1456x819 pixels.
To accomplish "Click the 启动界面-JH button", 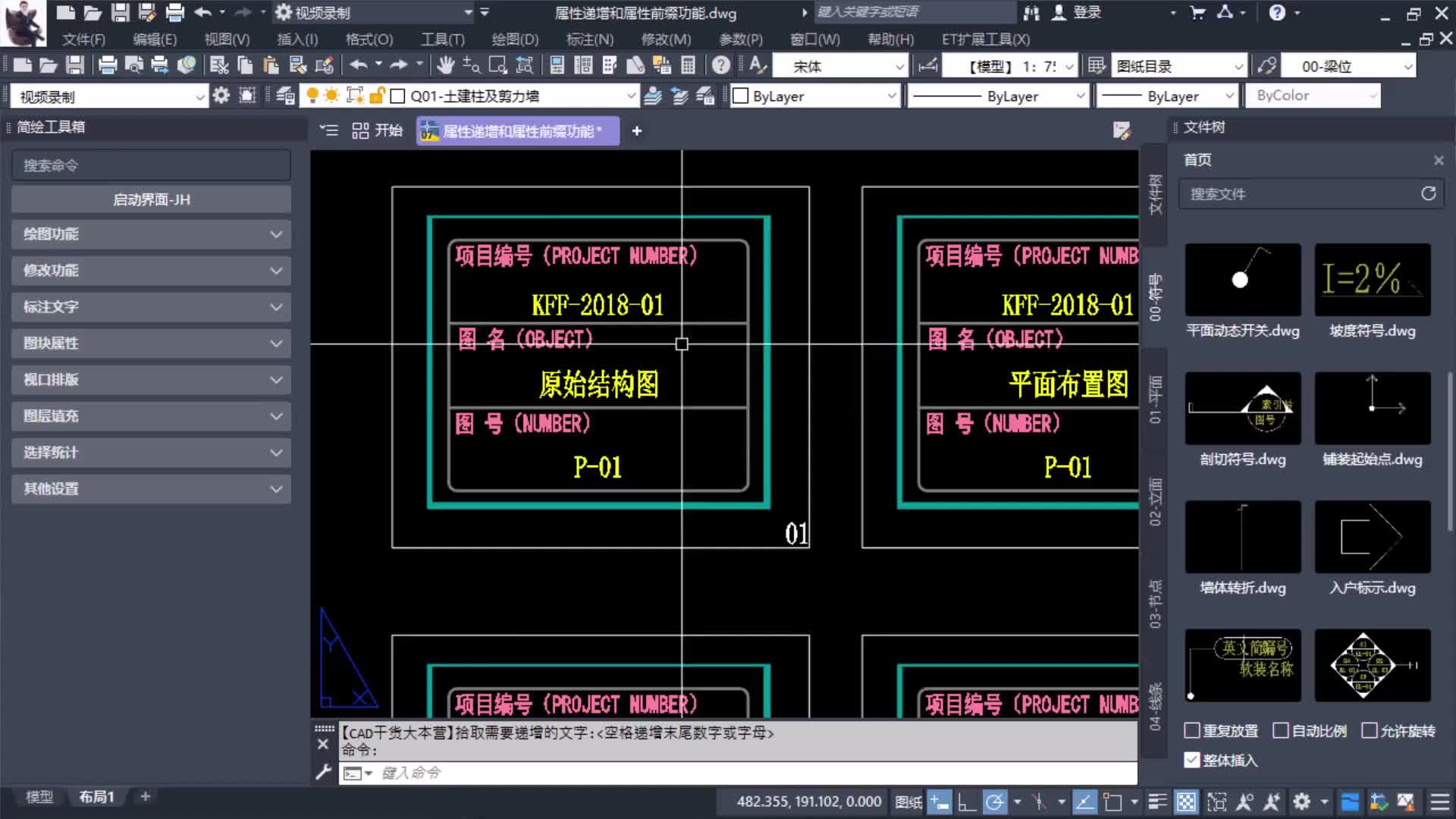I will [150, 199].
